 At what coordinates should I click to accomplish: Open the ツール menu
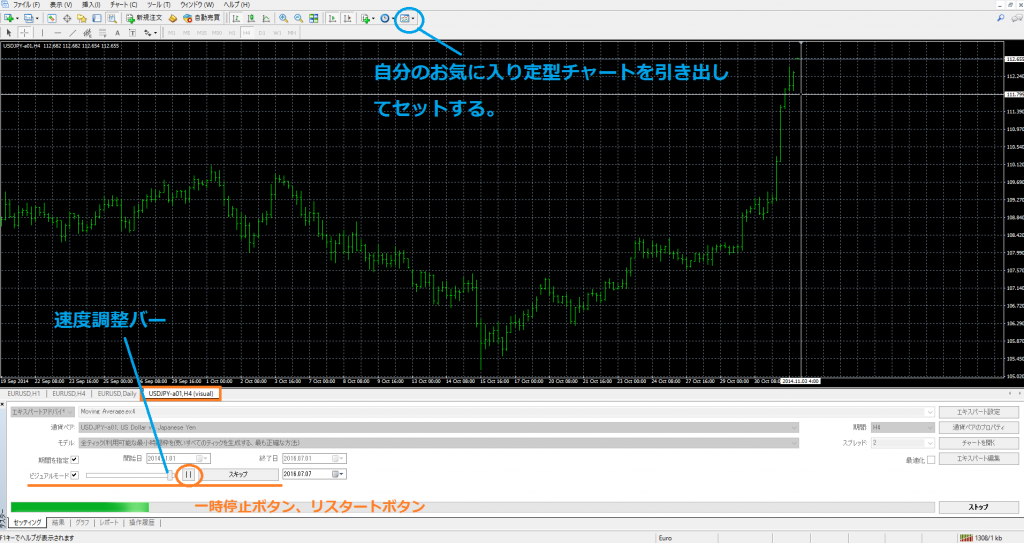pos(159,5)
